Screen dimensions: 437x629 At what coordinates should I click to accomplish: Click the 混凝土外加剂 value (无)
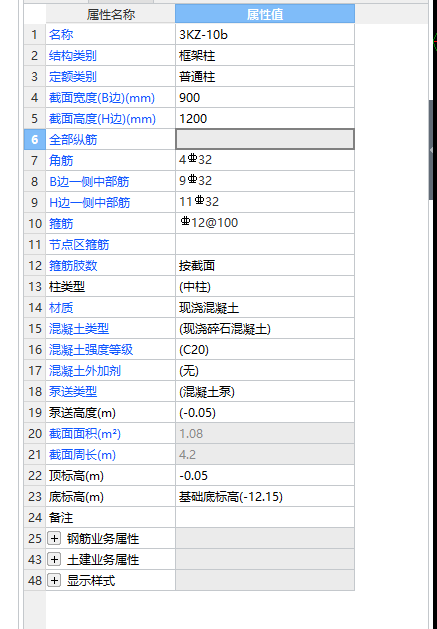coord(189,370)
